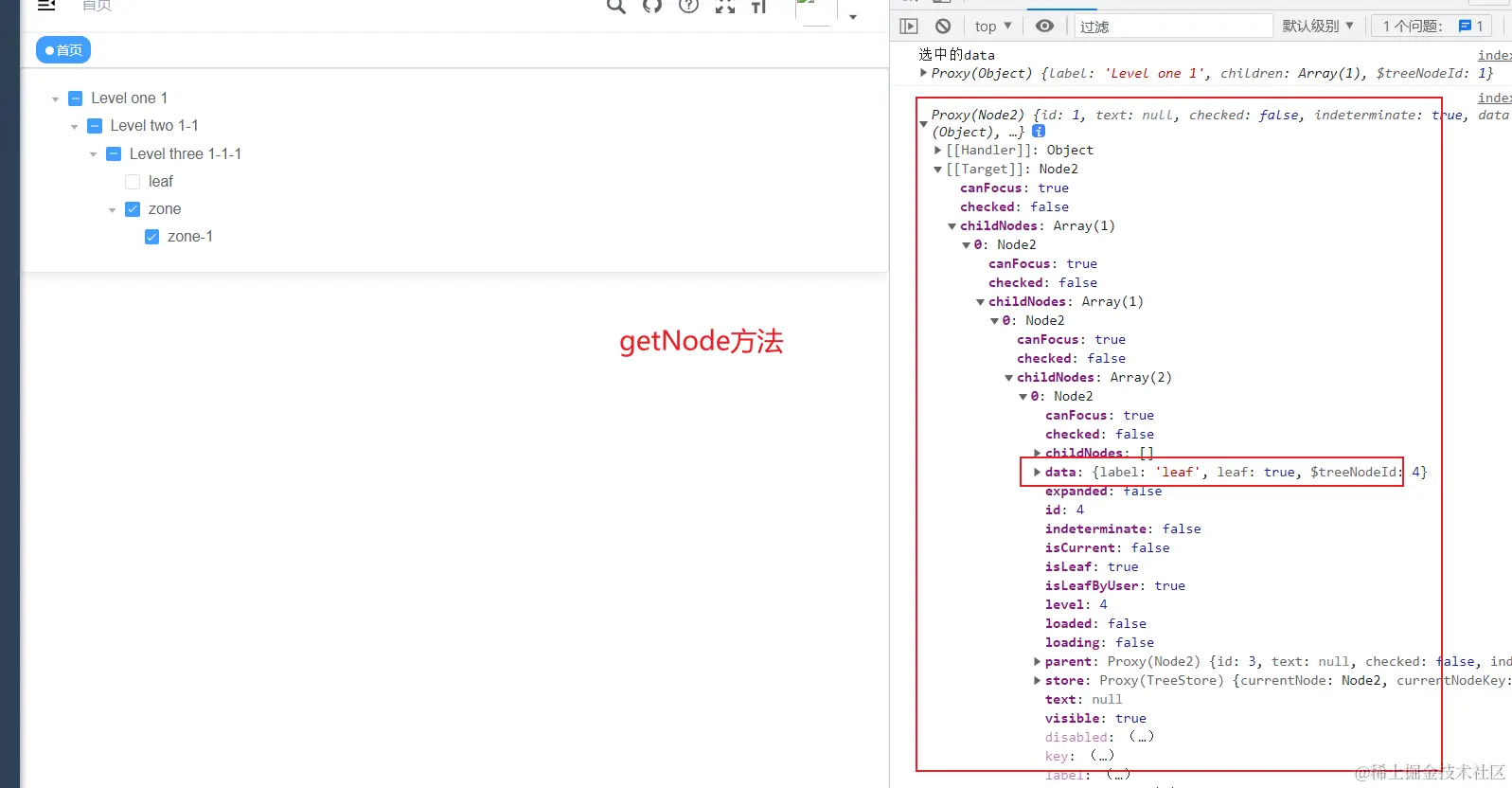
Task: Click the loaded: false property
Action: tap(1096, 623)
